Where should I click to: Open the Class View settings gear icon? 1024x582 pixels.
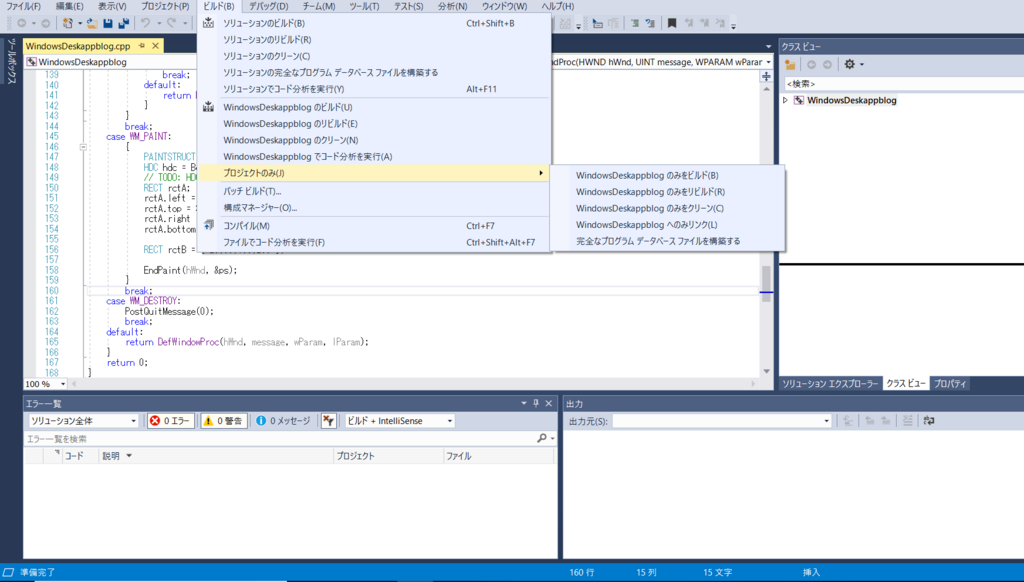[850, 64]
